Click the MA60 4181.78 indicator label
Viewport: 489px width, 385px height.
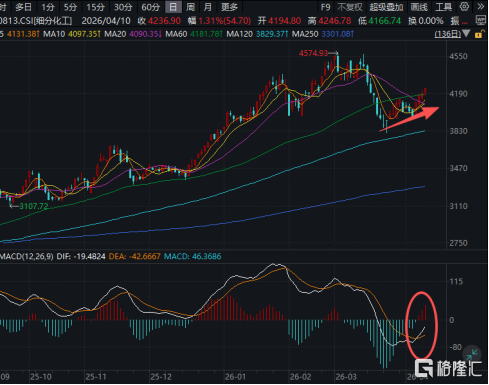click(x=194, y=34)
